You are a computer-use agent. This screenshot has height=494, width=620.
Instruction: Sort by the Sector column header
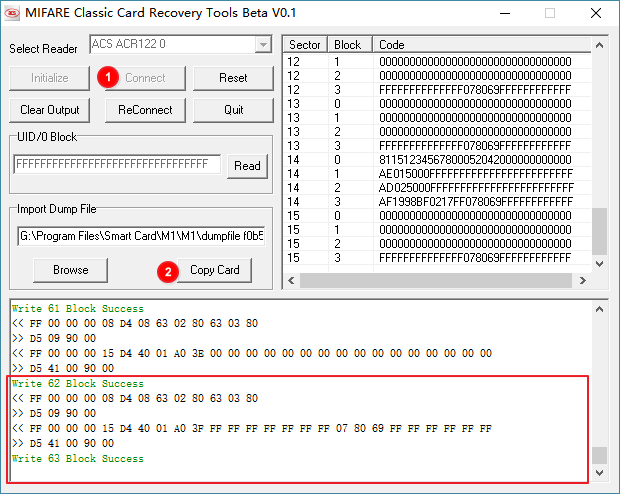[x=305, y=45]
